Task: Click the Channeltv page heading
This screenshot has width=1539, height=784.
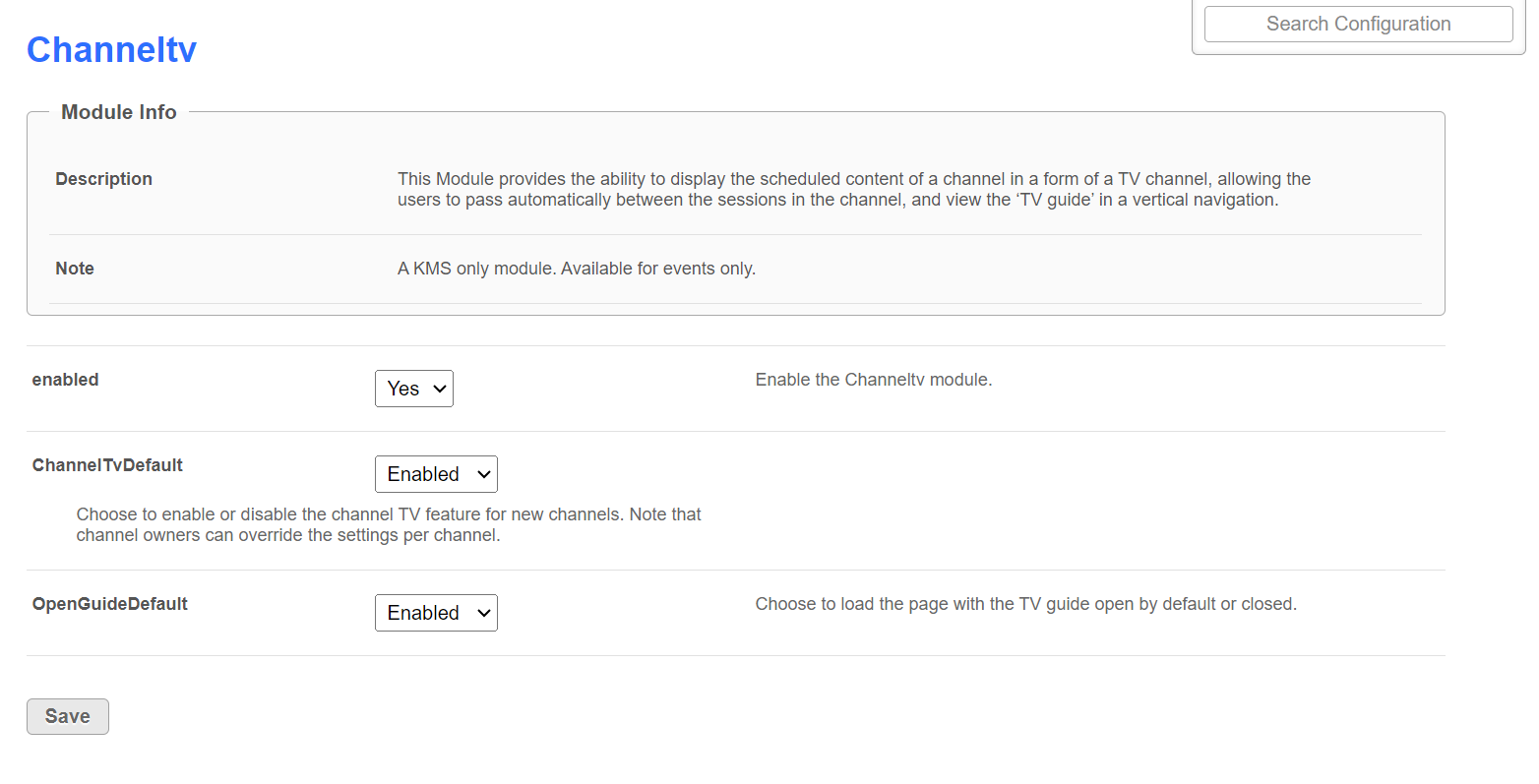Action: pos(111,49)
